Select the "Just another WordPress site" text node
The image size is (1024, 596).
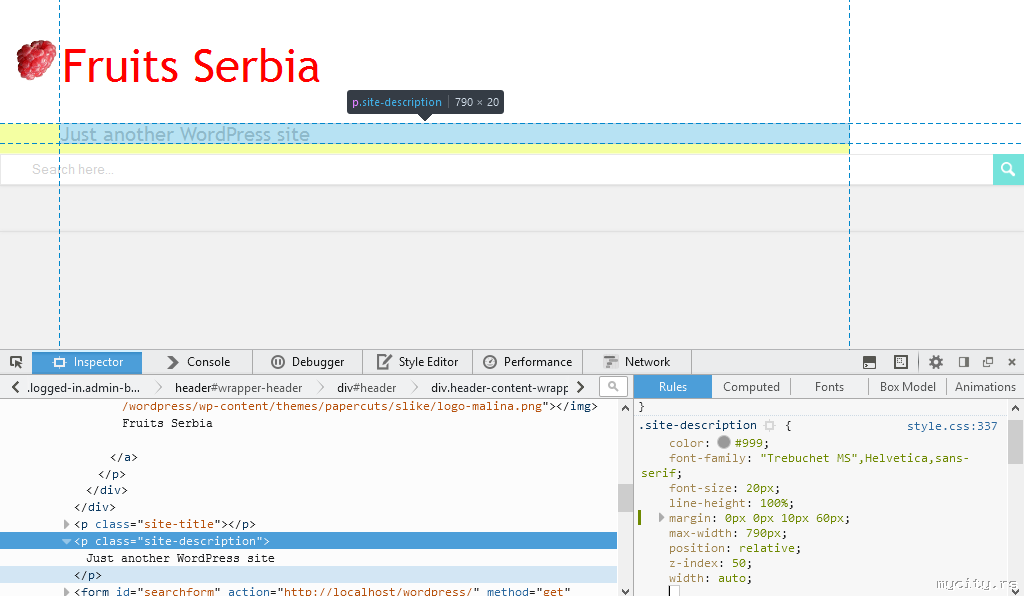coord(180,558)
